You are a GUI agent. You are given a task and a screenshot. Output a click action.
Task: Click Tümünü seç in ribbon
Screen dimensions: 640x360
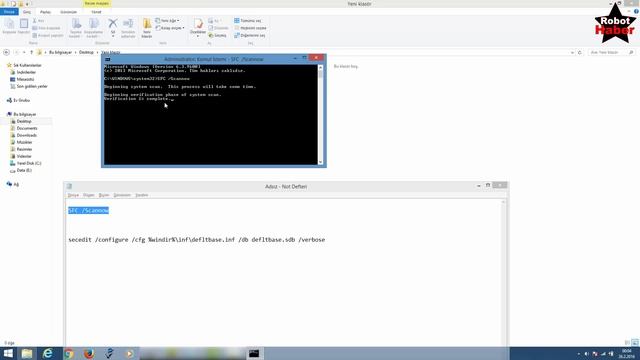(248, 20)
